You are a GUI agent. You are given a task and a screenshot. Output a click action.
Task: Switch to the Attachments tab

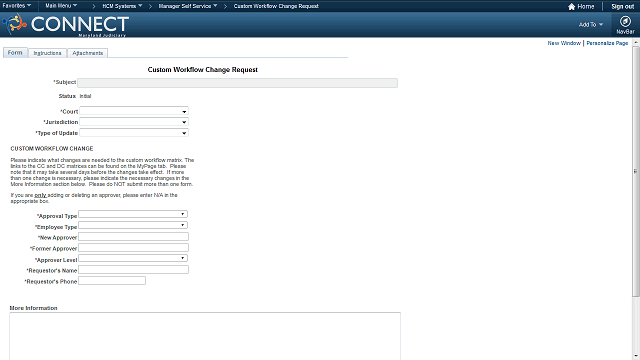click(87, 53)
